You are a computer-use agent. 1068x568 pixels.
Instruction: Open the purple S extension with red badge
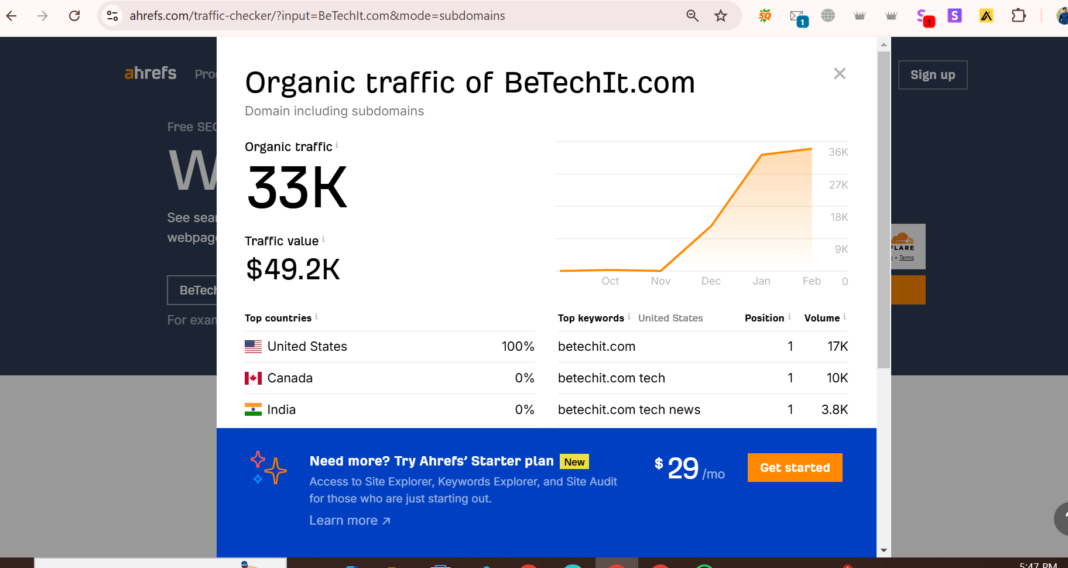(x=924, y=17)
